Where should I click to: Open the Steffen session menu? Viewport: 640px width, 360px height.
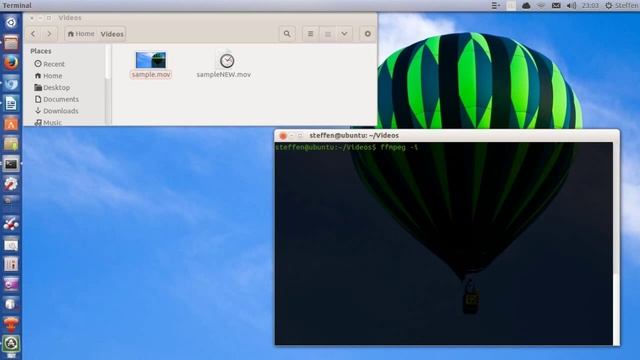pyautogui.click(x=622, y=5)
